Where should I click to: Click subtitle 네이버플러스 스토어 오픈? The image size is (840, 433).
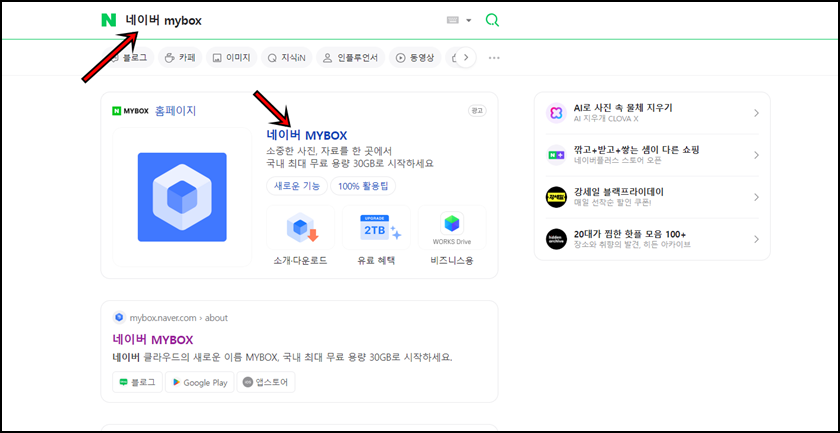point(618,160)
